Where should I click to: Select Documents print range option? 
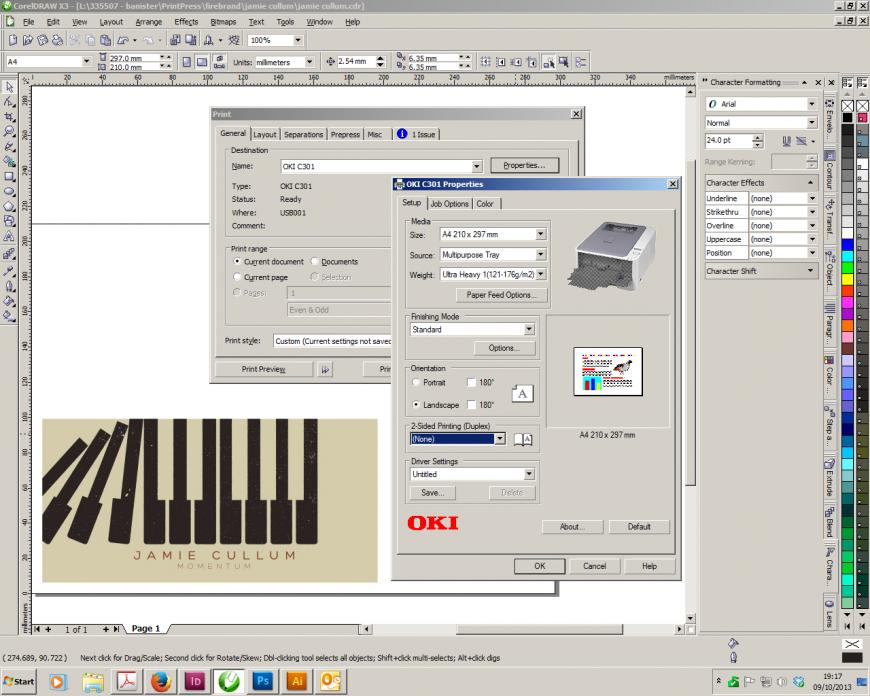point(315,261)
